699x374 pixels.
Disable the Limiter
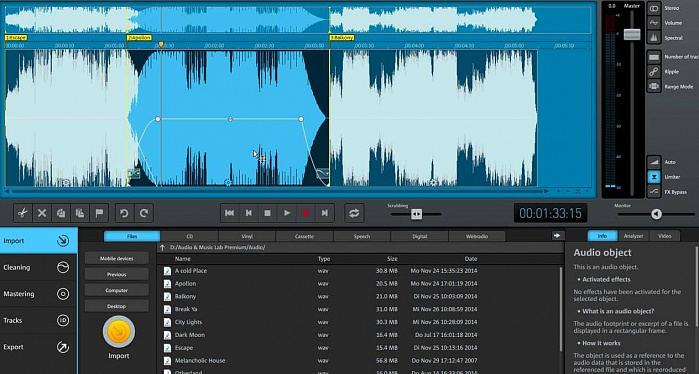coord(654,177)
